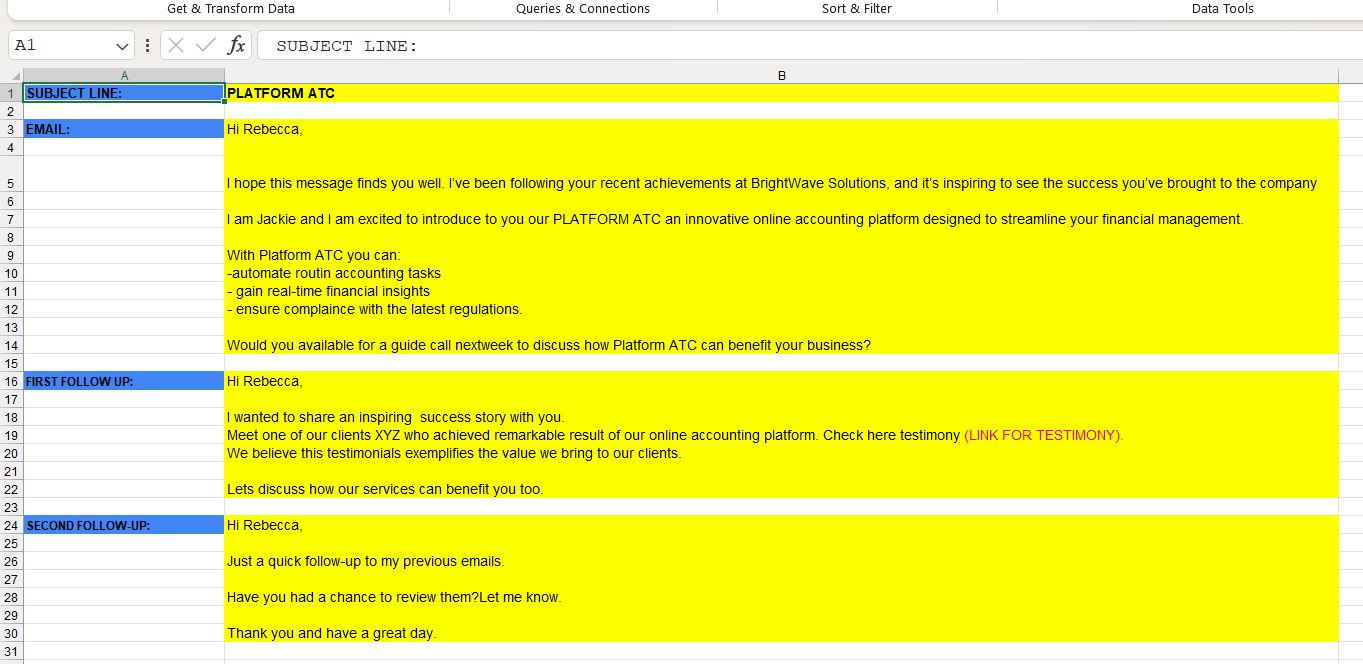Select the '-automate routin accounting tasks' cell

(782, 273)
